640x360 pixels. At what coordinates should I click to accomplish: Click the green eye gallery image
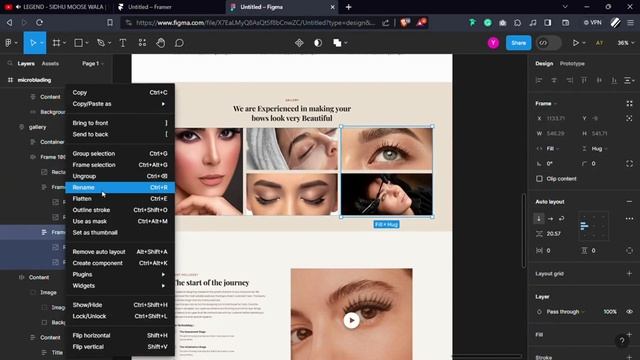click(x=387, y=149)
